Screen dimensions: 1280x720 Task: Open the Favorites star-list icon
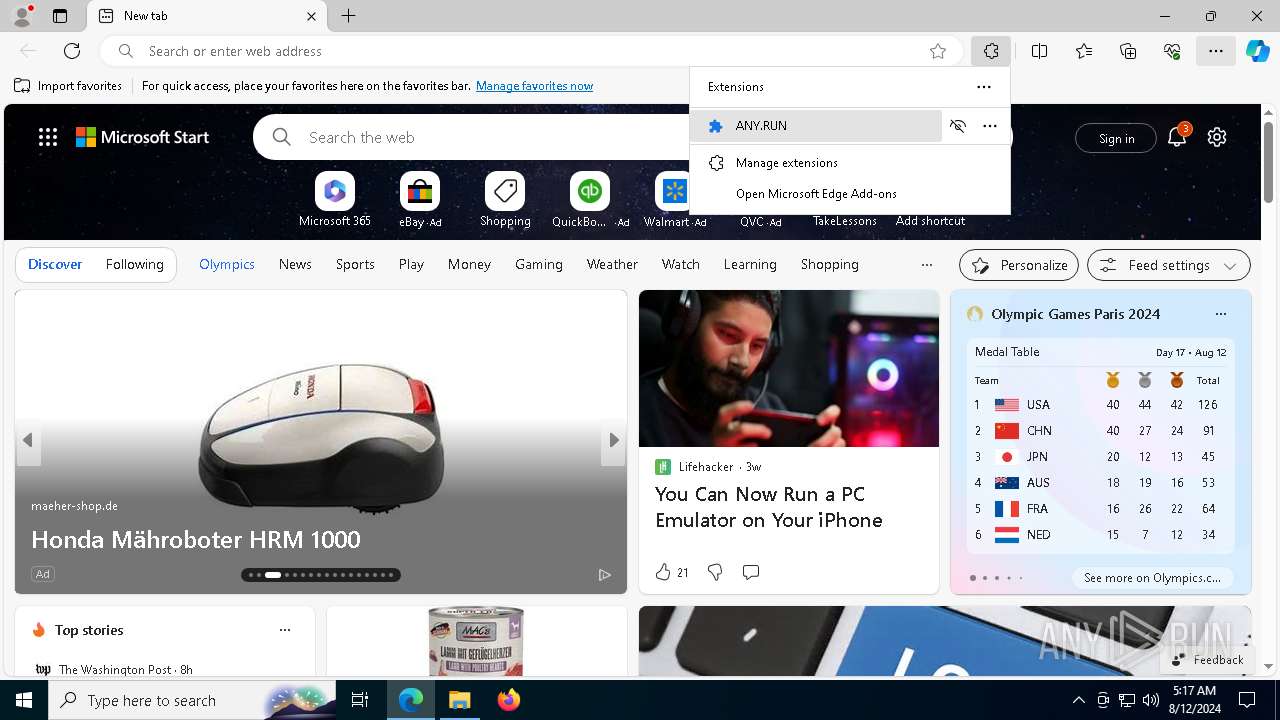tap(1084, 51)
